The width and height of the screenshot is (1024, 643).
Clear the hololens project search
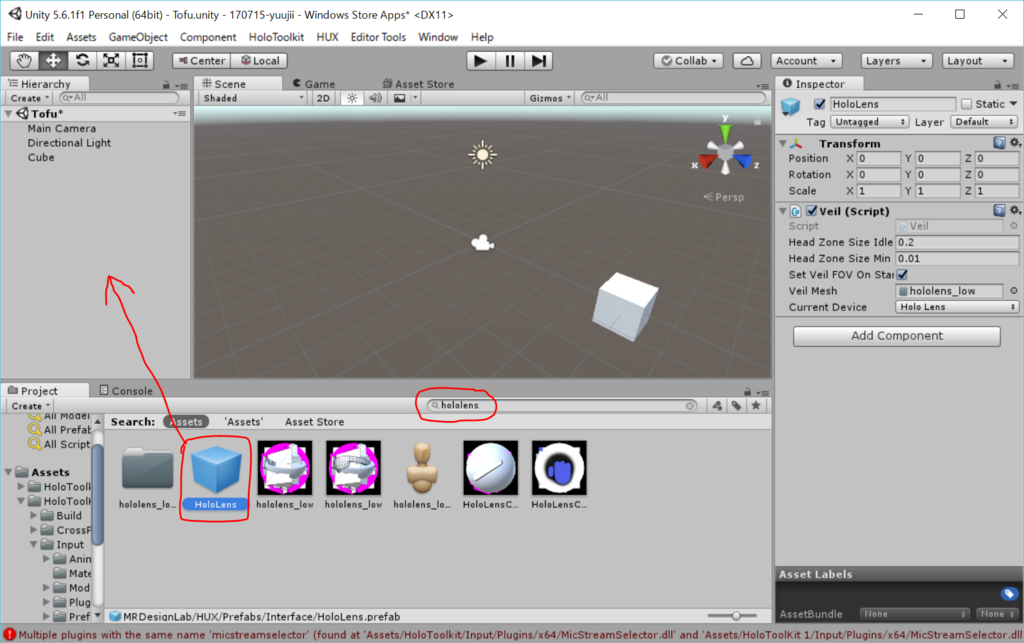pyautogui.click(x=690, y=405)
